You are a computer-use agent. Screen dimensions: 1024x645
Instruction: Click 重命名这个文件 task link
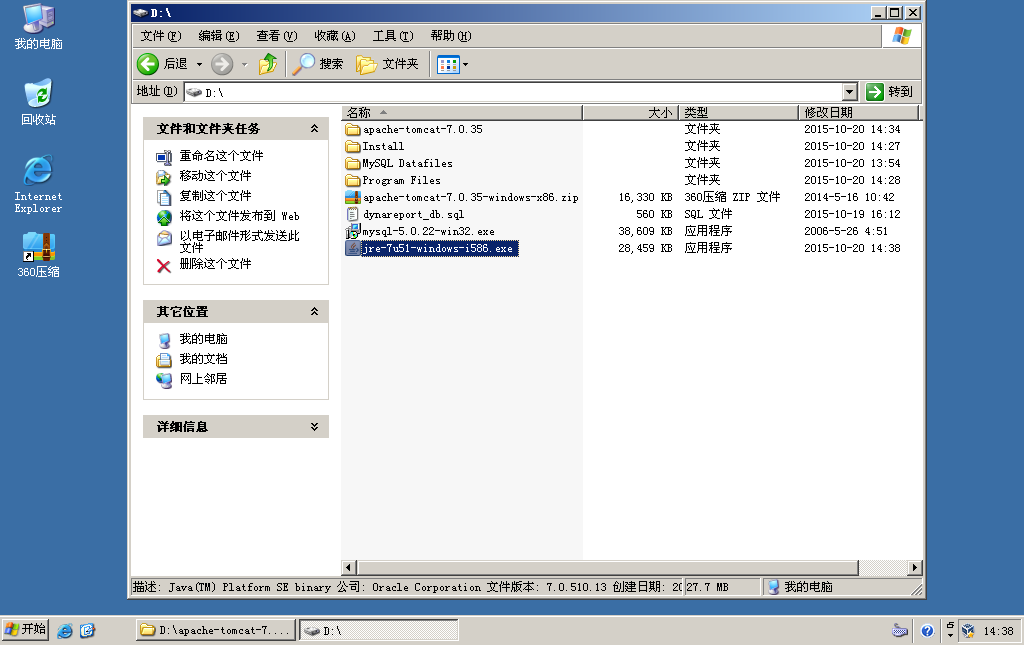pyautogui.click(x=221, y=156)
